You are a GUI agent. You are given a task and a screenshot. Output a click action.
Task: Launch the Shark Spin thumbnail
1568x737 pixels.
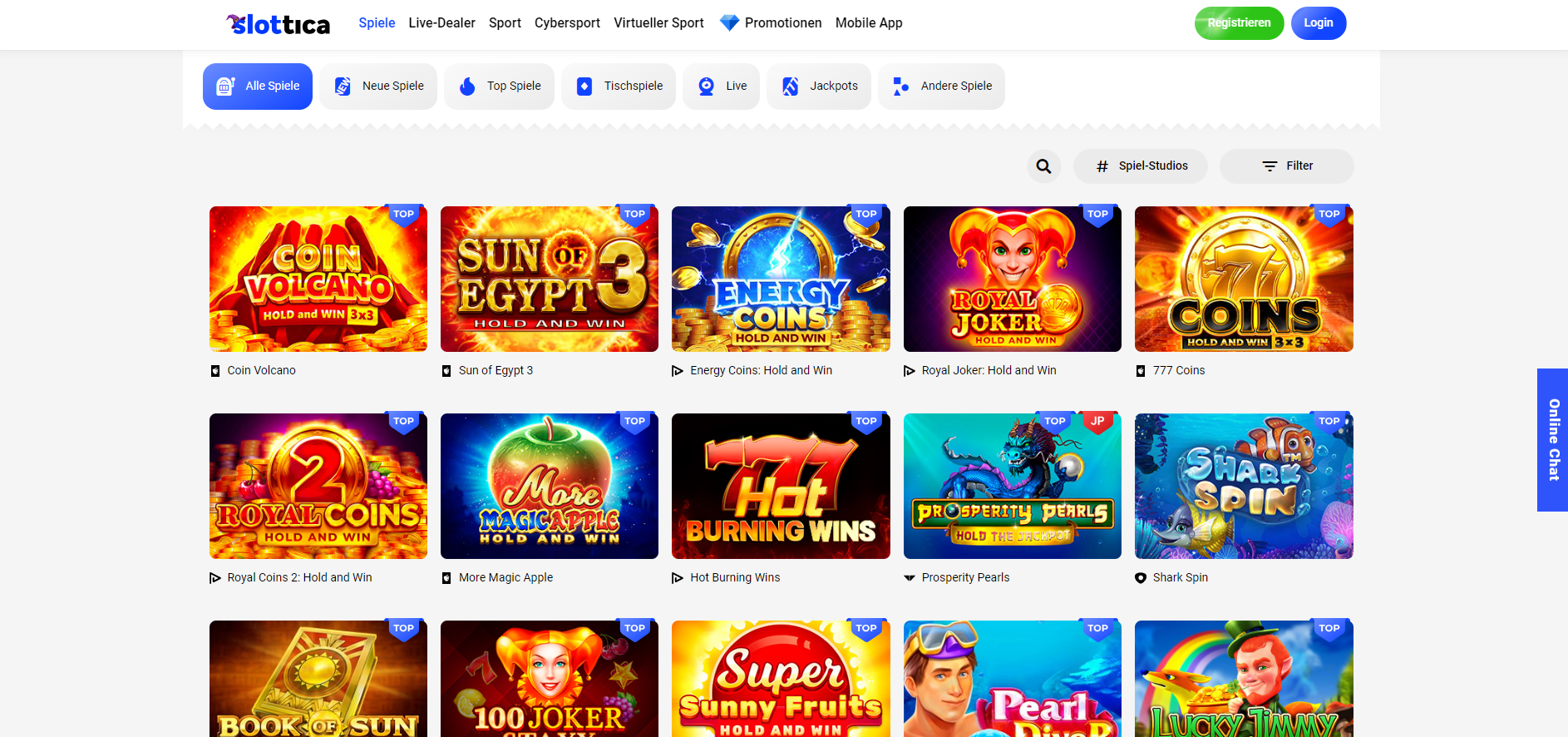click(x=1244, y=487)
